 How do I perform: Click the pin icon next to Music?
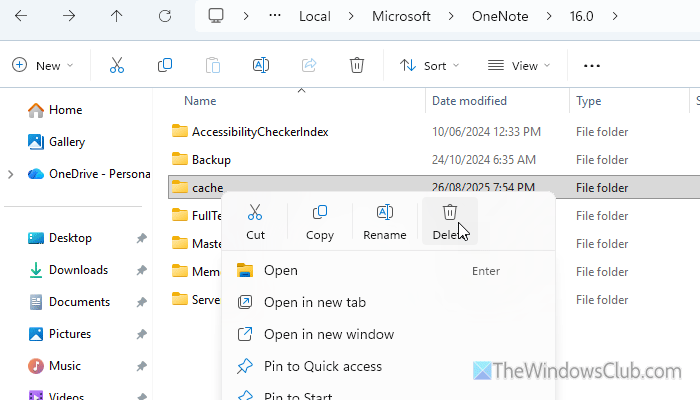click(x=142, y=366)
